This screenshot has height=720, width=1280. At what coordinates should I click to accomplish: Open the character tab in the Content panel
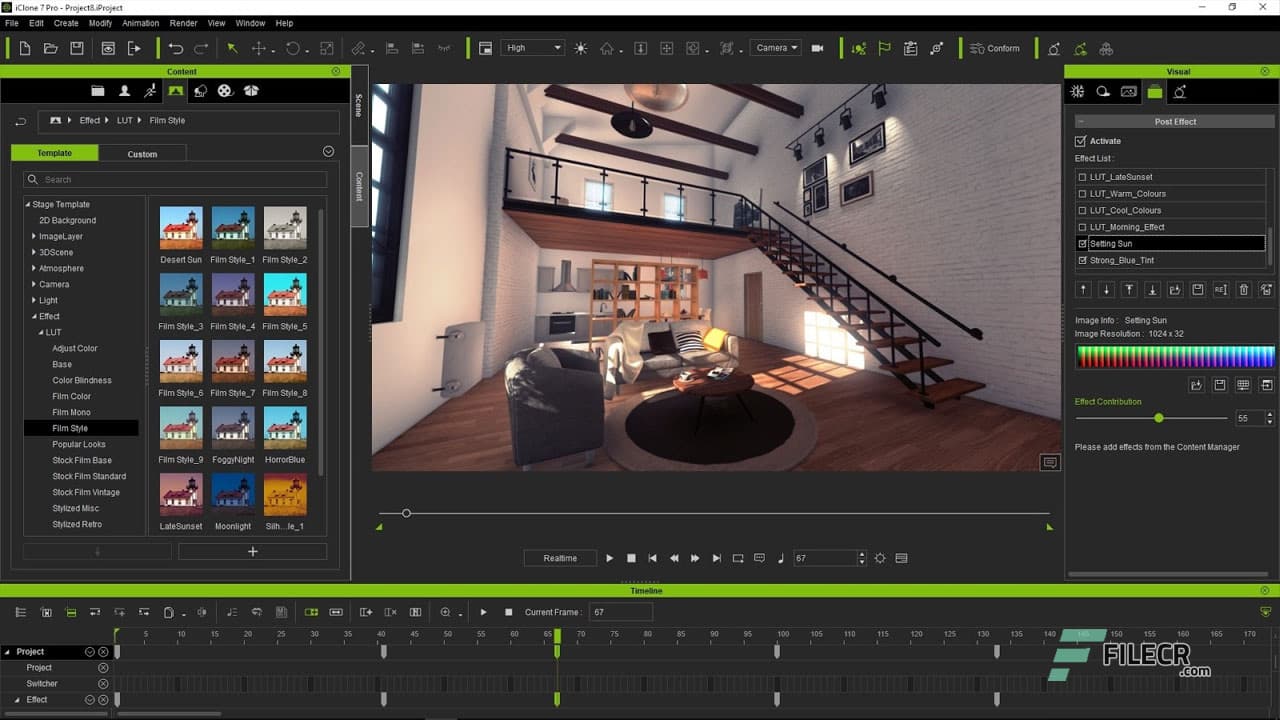click(x=124, y=90)
